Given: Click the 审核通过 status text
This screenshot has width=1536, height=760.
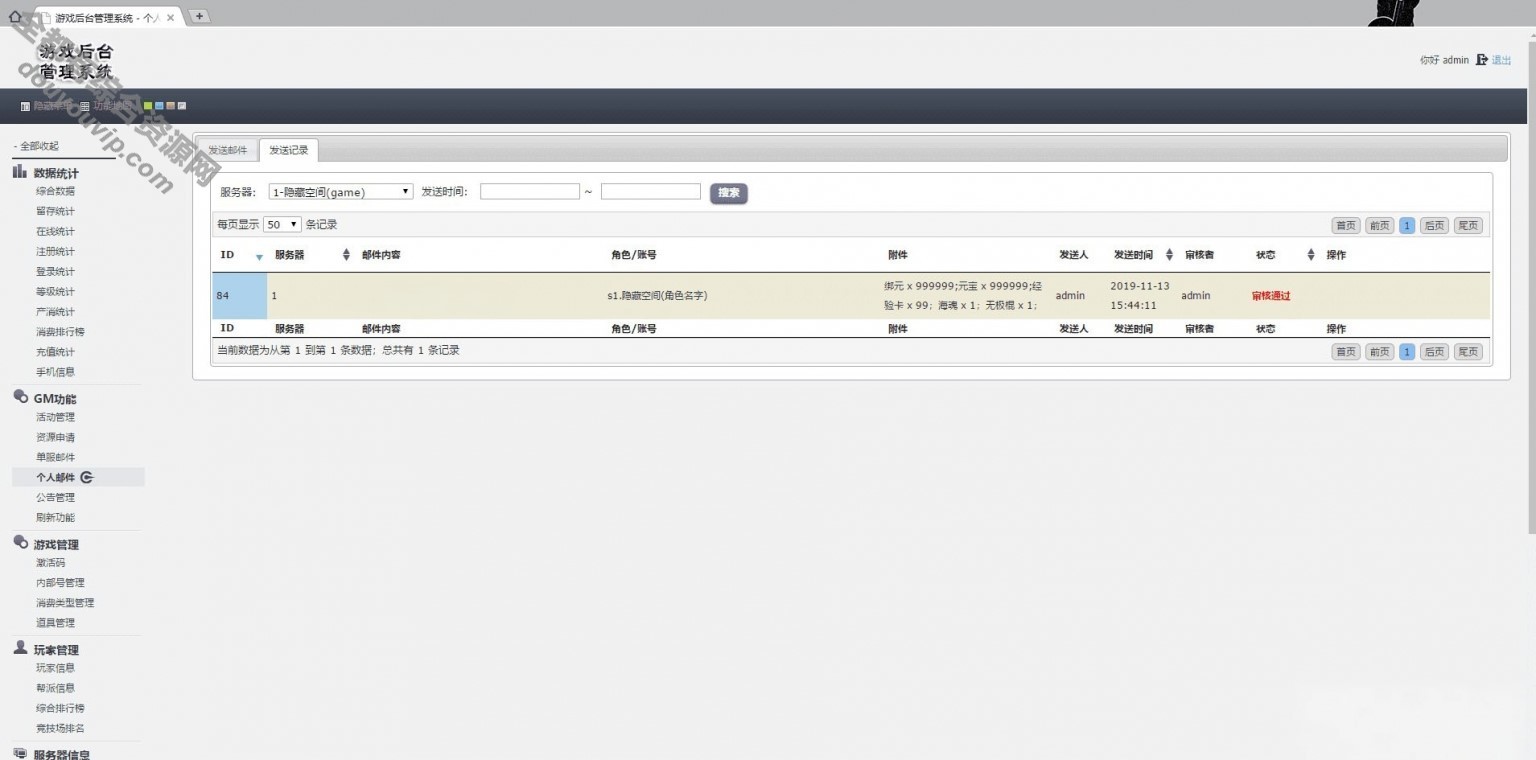Looking at the screenshot, I should (1271, 296).
